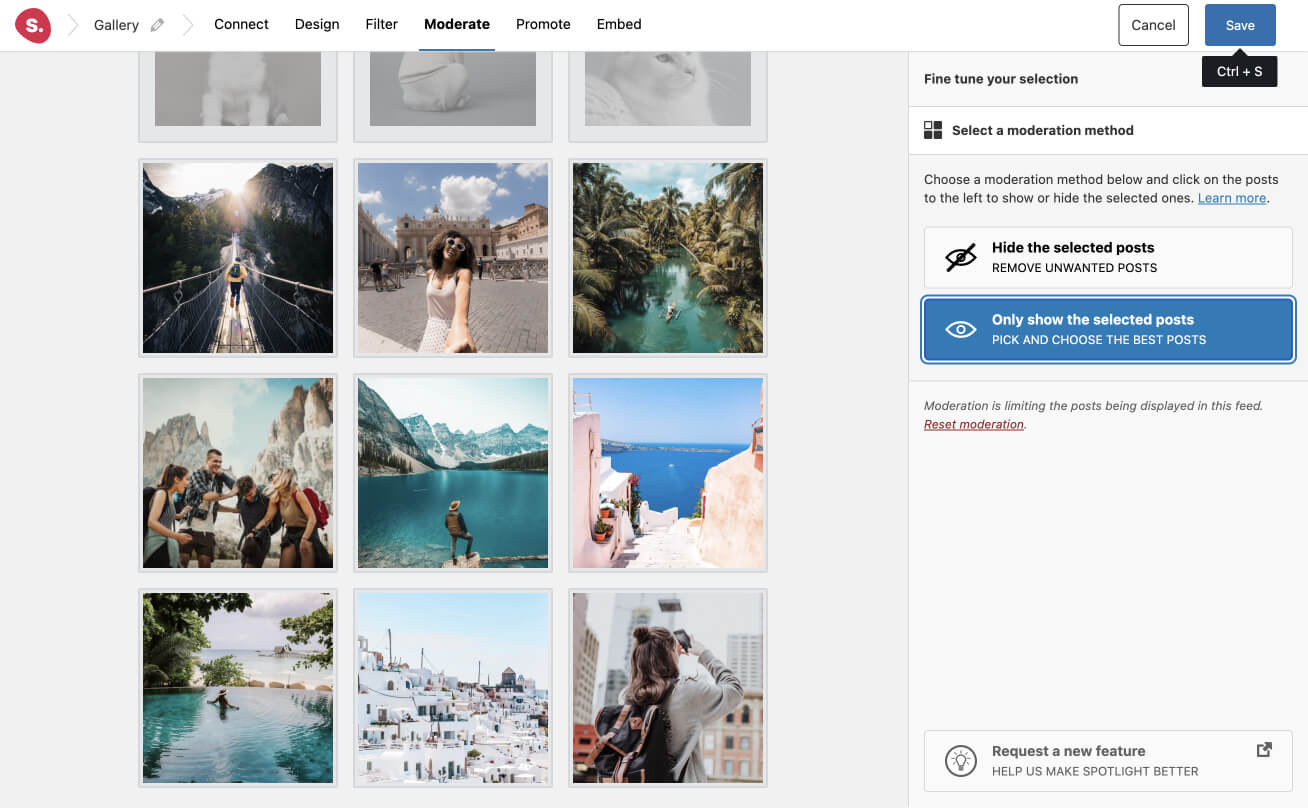This screenshot has width=1308, height=808.
Task: Select the infinity pool swimmer photo
Action: (238, 688)
